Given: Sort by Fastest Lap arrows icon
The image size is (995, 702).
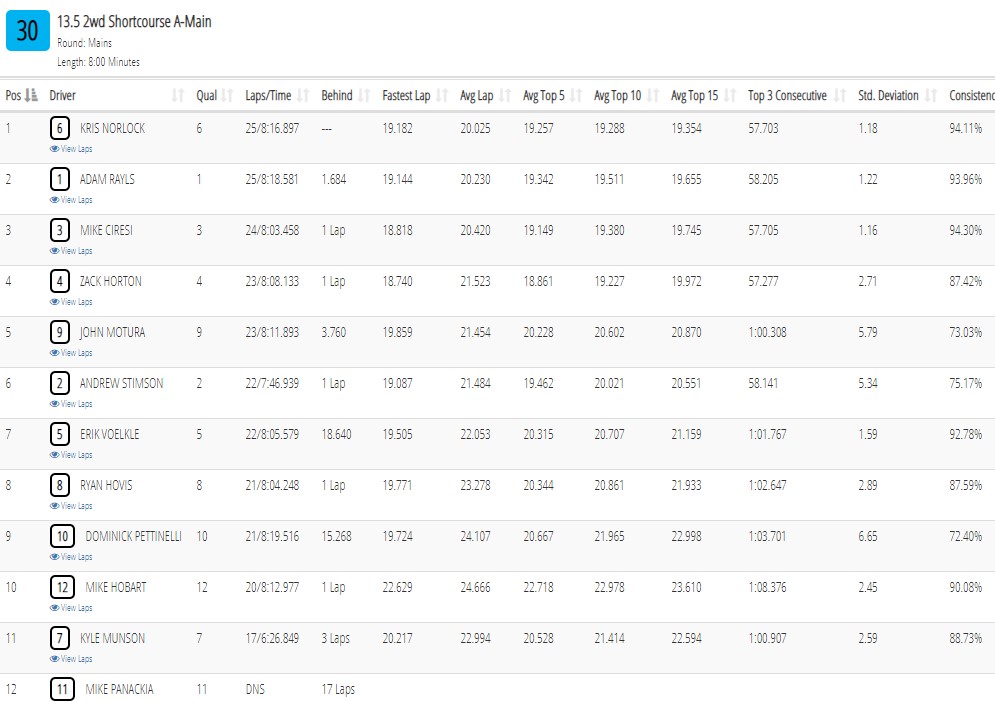Looking at the screenshot, I should click(x=442, y=96).
